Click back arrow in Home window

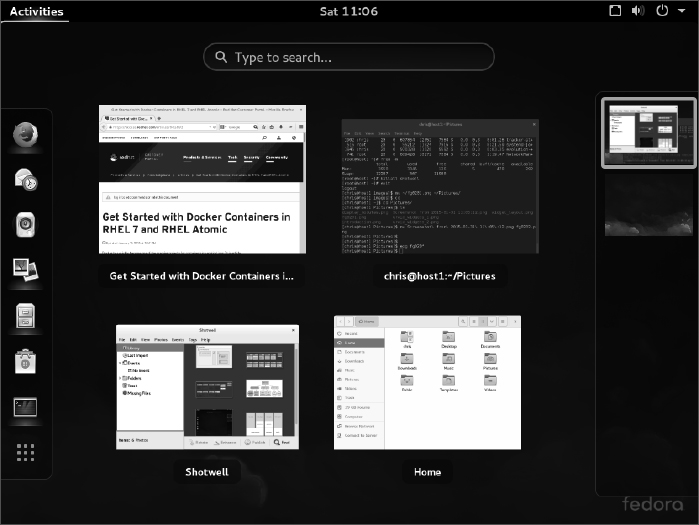click(340, 321)
